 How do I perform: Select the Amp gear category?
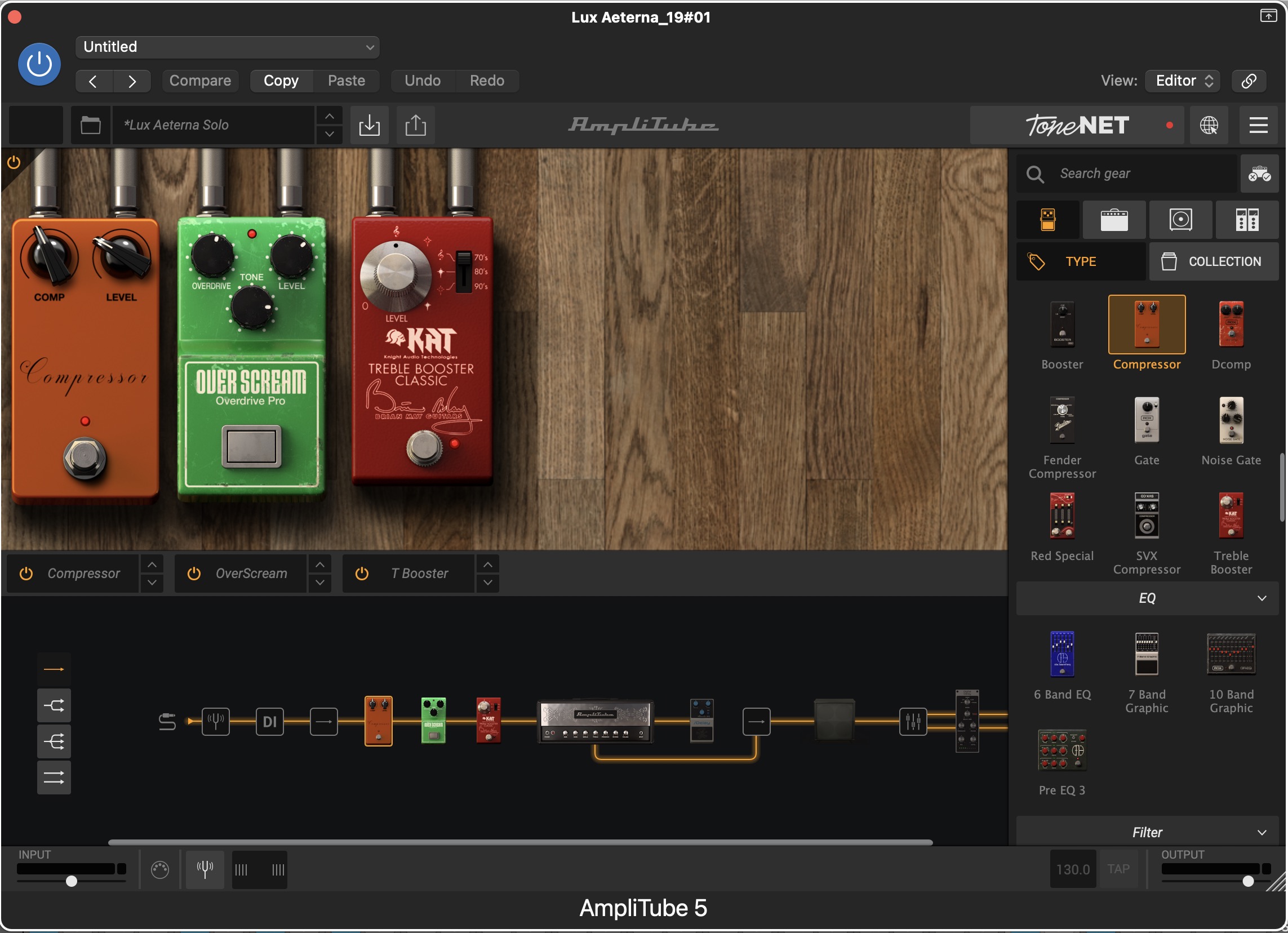click(x=1114, y=219)
